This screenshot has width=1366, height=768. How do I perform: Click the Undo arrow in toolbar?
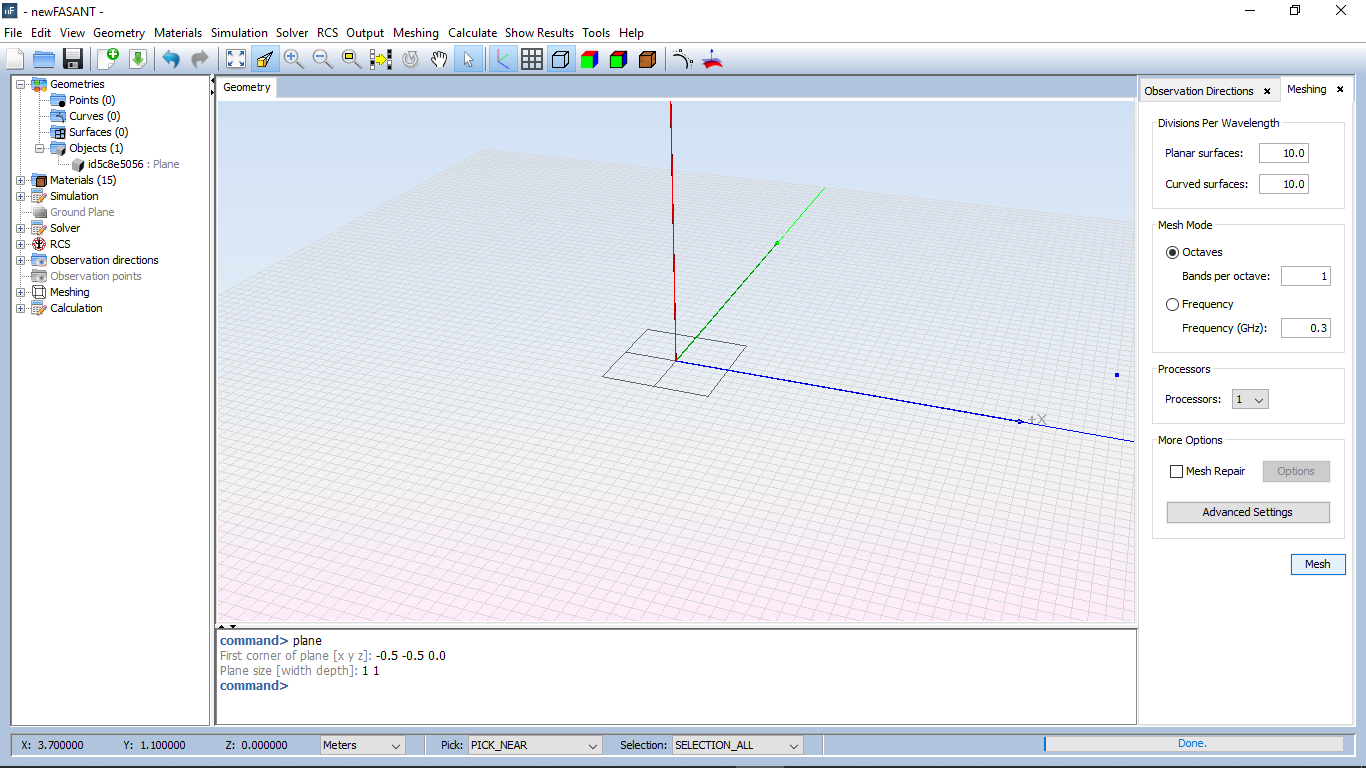171,59
